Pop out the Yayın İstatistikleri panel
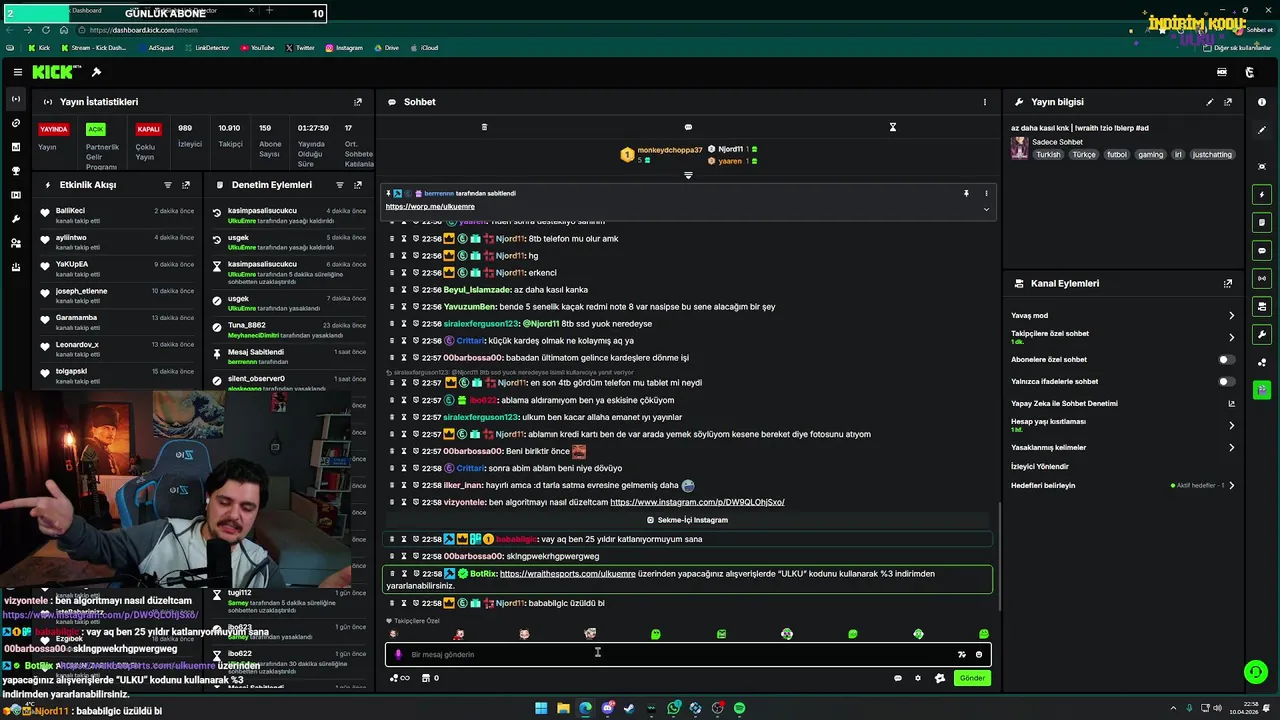The width and height of the screenshot is (1280, 720). (358, 102)
